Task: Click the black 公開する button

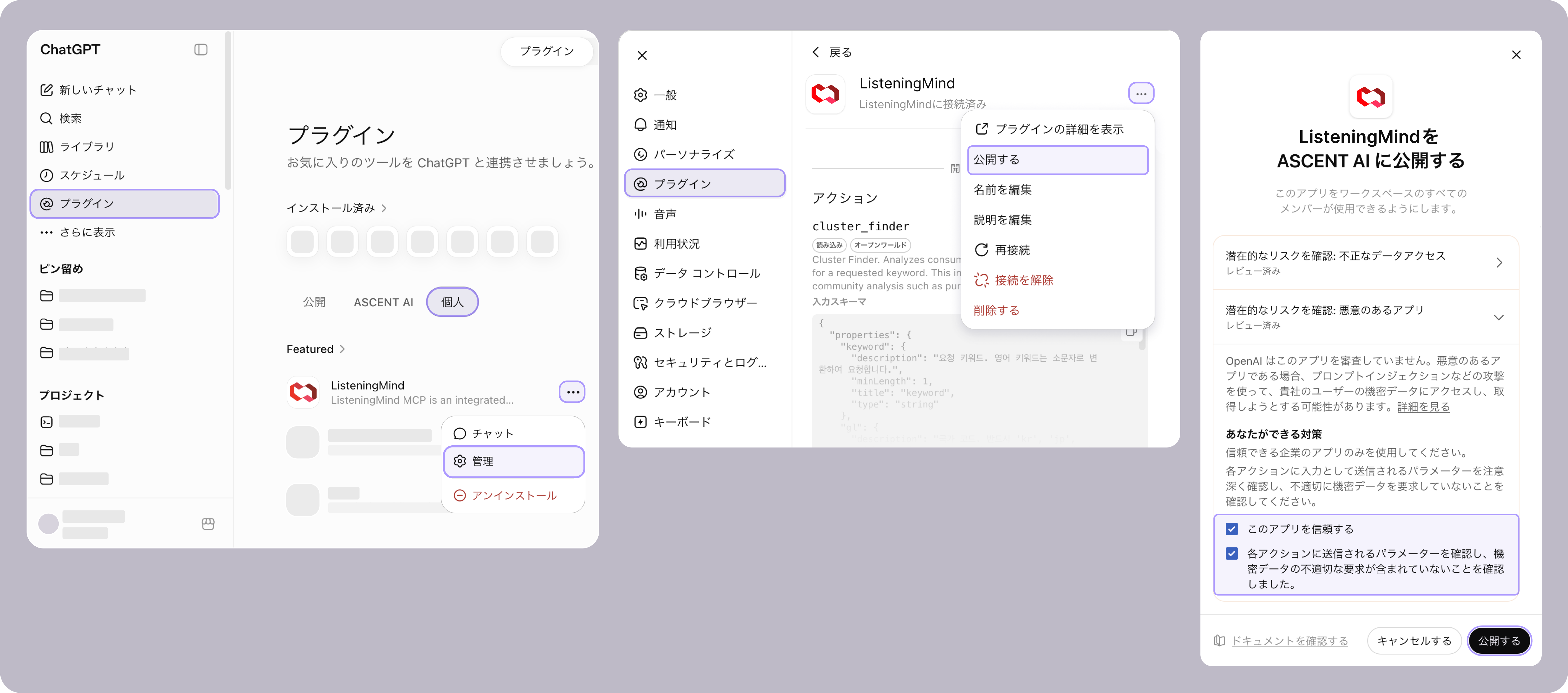Action: coord(1499,641)
